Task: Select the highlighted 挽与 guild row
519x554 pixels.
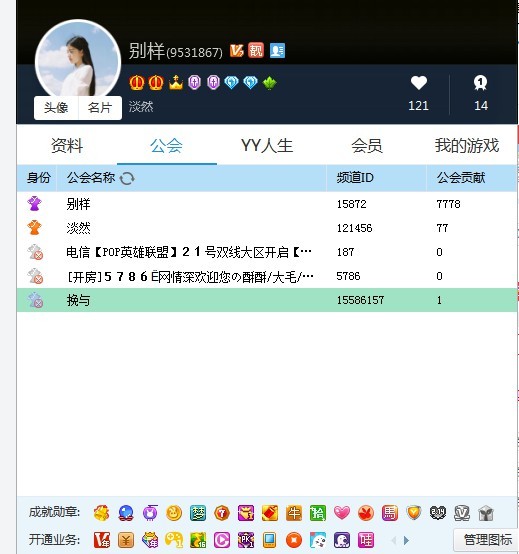Action: (x=267, y=300)
